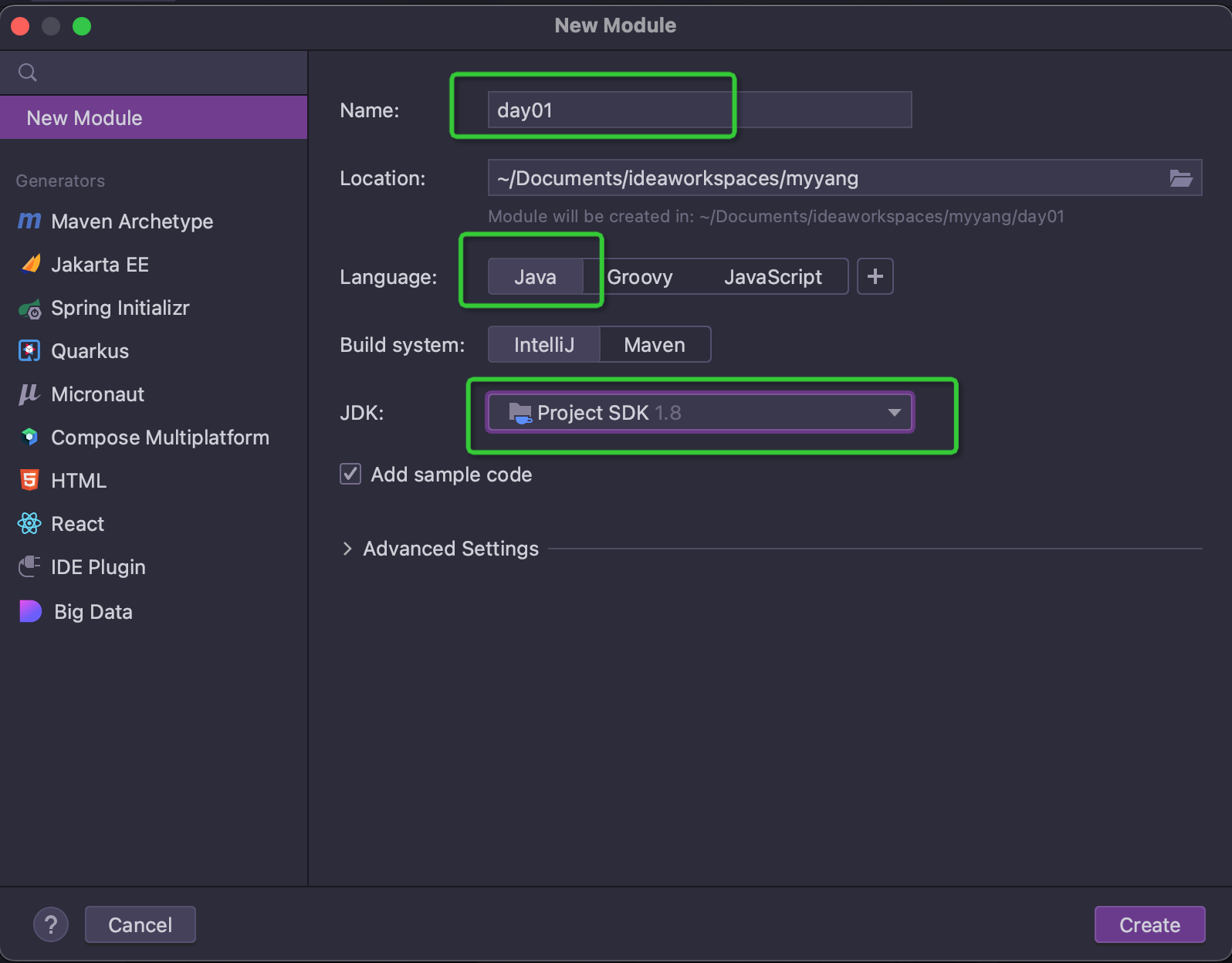
Task: Click the module Name field
Action: point(699,110)
